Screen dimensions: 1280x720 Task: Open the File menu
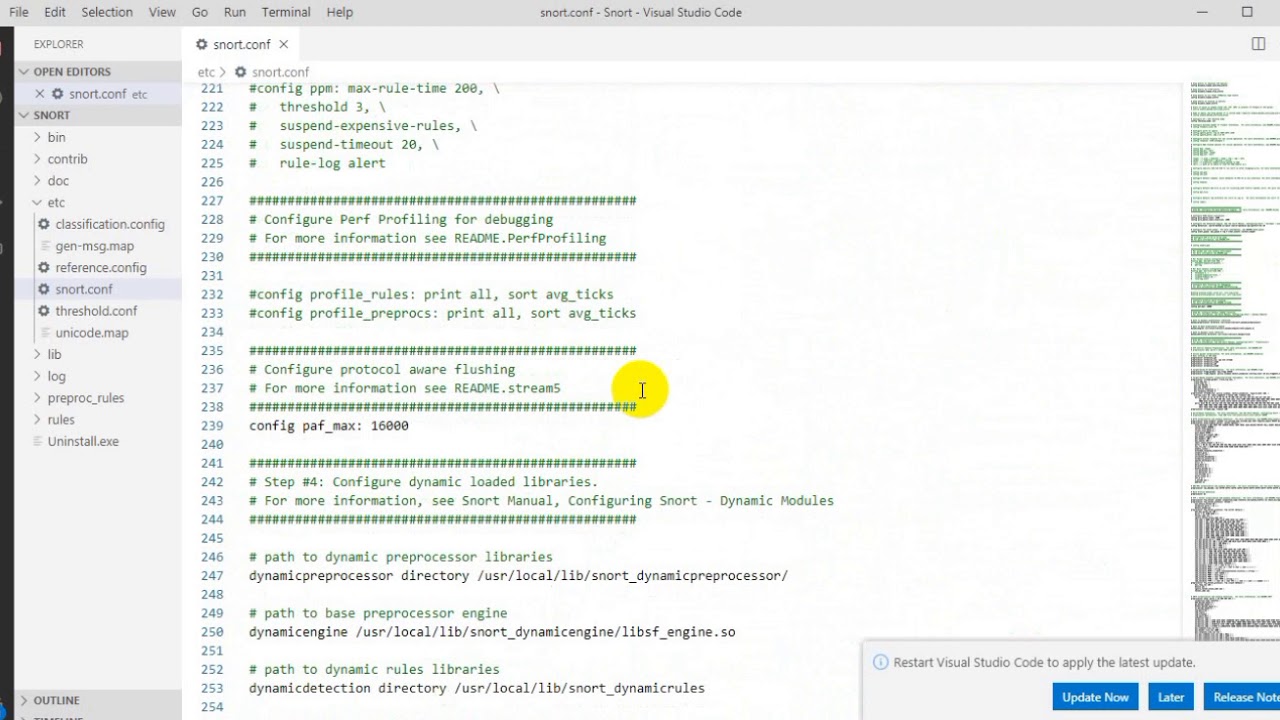coord(19,12)
